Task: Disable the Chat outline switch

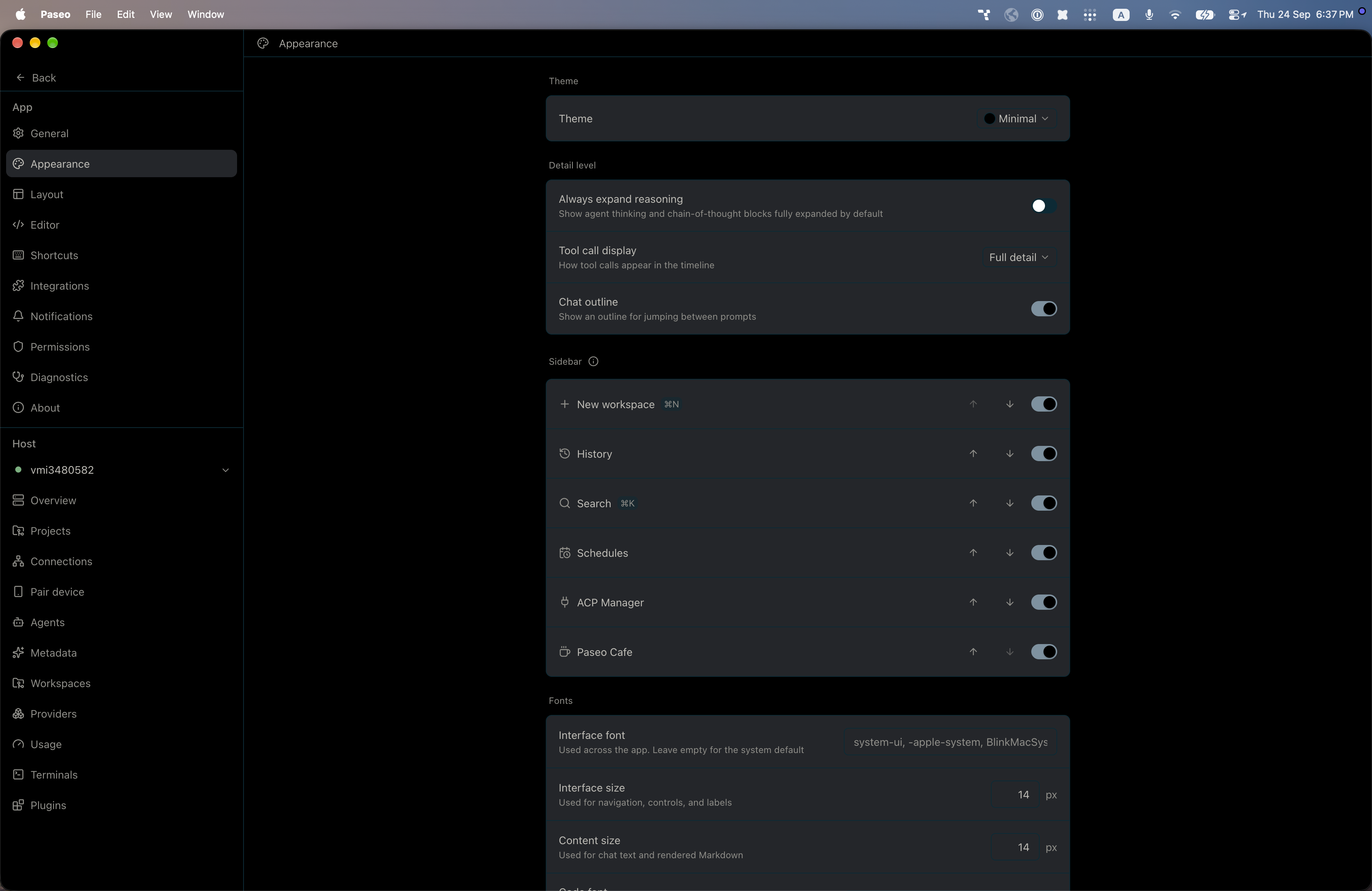Action: [x=1043, y=309]
